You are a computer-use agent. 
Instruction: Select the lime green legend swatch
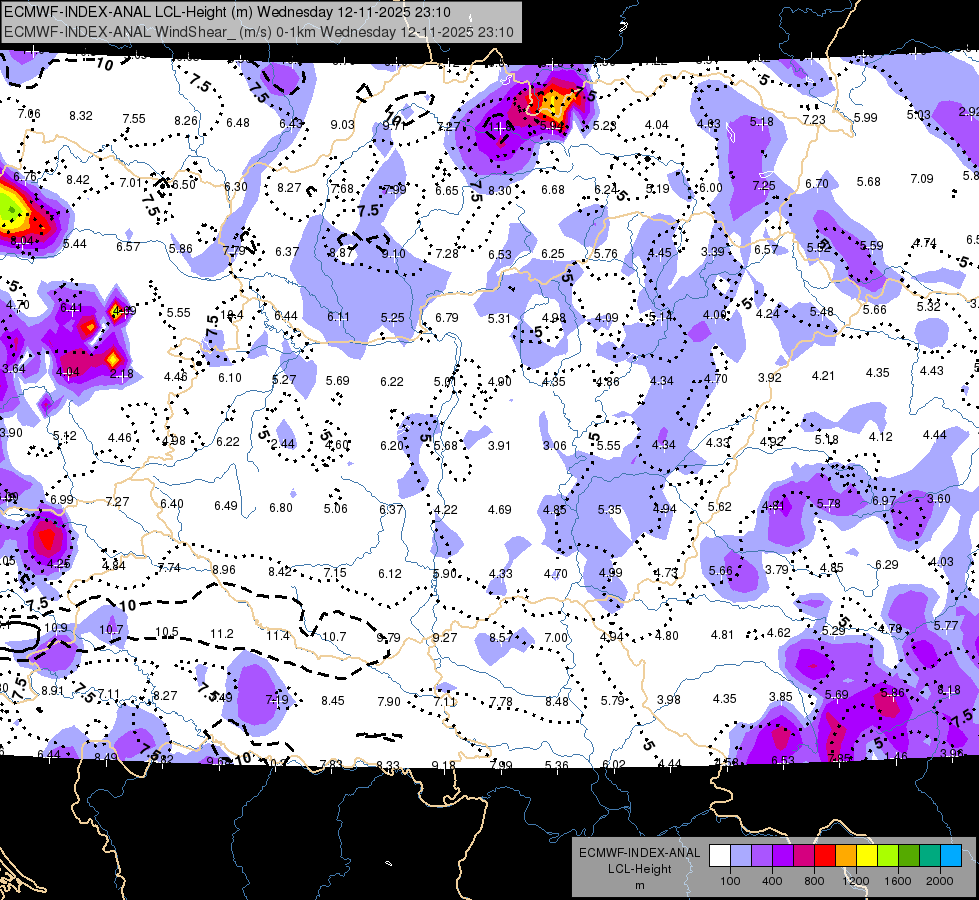click(888, 855)
